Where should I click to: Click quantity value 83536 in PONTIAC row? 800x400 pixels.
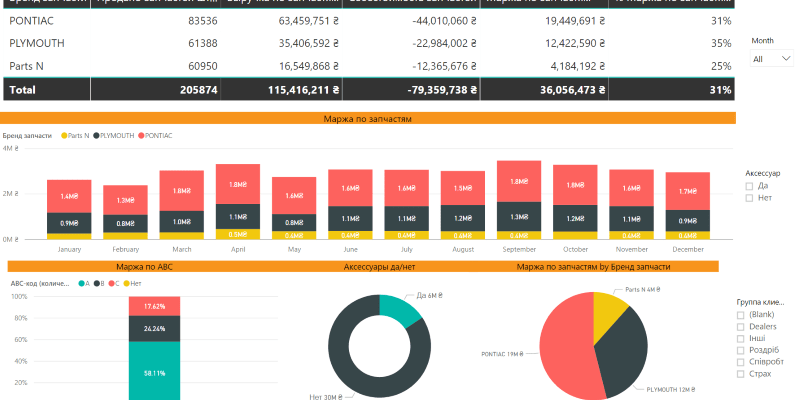click(x=203, y=21)
